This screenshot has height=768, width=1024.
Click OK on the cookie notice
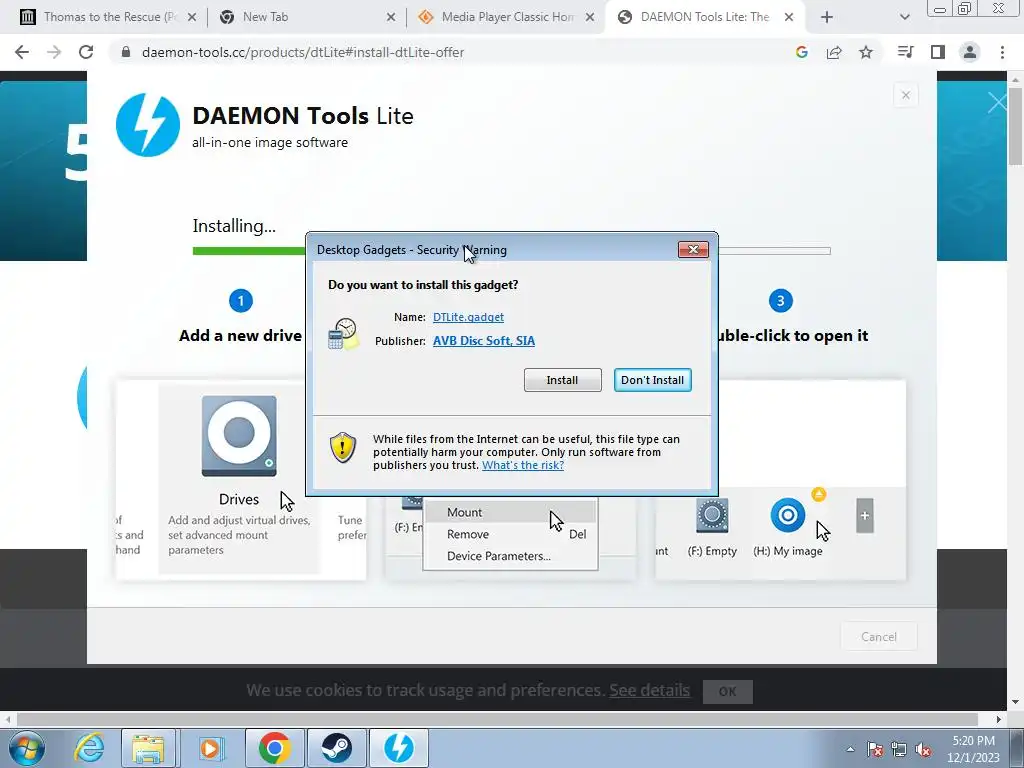tap(728, 692)
